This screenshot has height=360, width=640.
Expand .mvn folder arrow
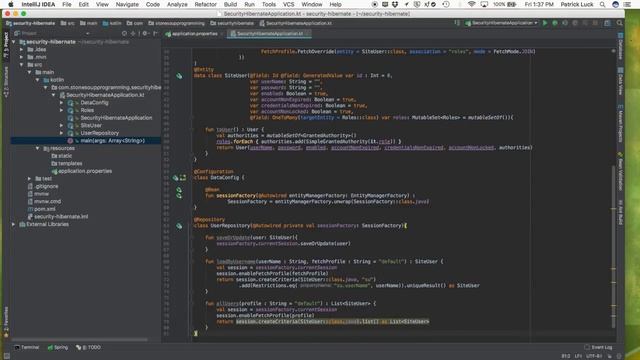tap(22, 57)
